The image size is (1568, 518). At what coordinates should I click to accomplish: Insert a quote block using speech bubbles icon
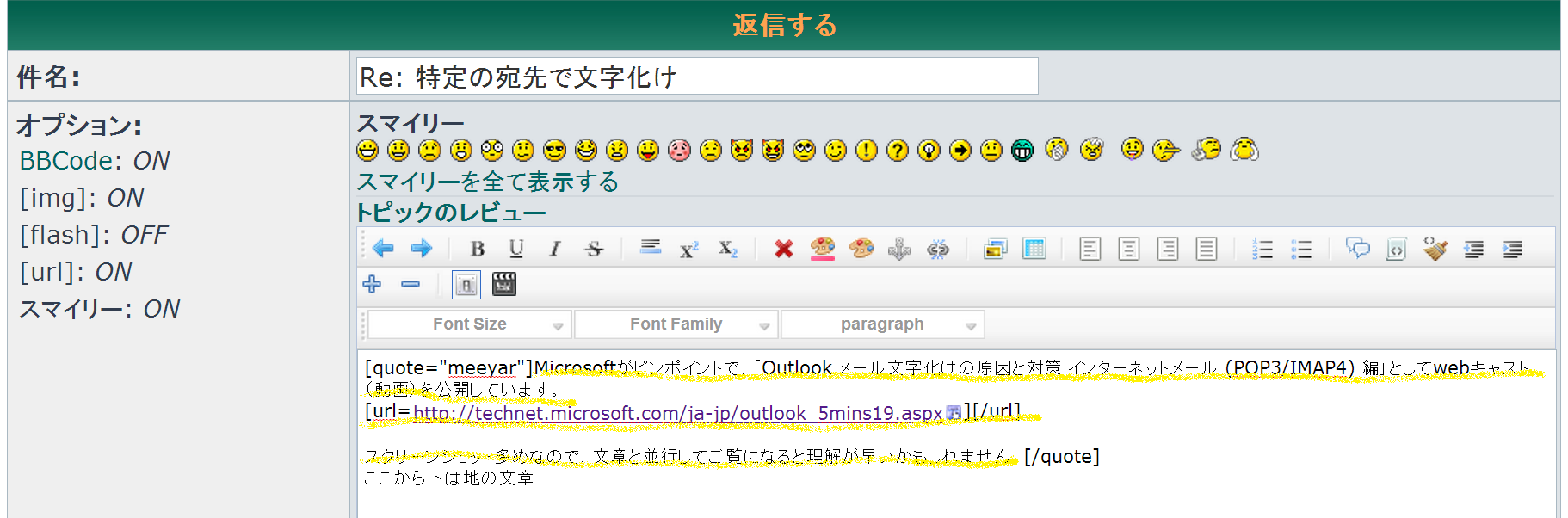(x=1357, y=249)
